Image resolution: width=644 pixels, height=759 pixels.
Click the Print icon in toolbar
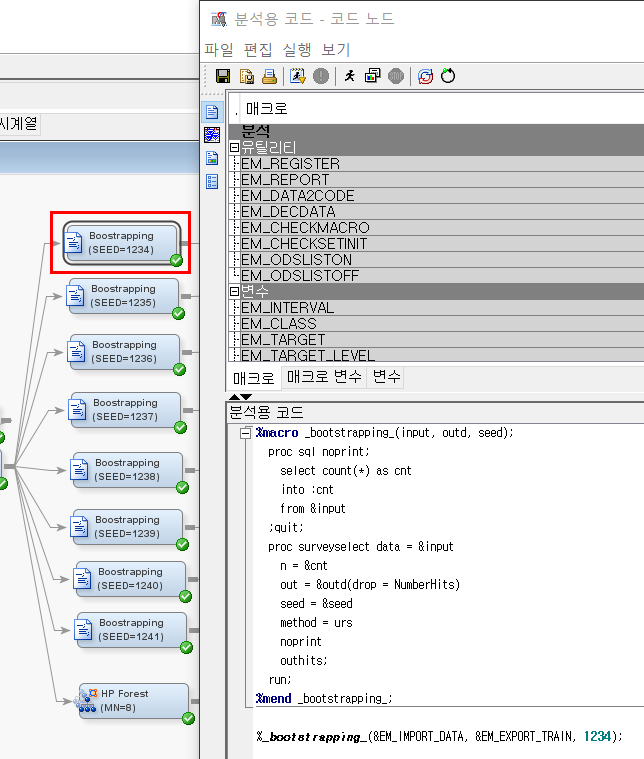pos(269,76)
